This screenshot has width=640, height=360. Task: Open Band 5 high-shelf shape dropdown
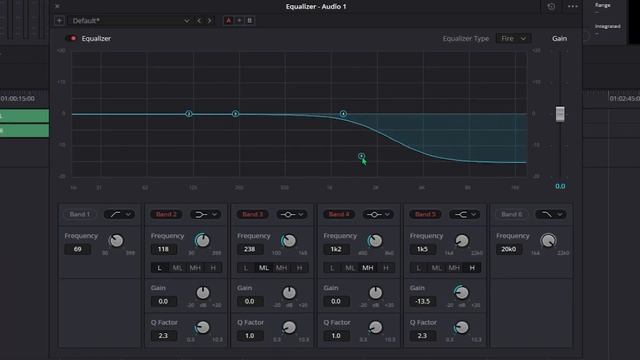[x=465, y=214]
